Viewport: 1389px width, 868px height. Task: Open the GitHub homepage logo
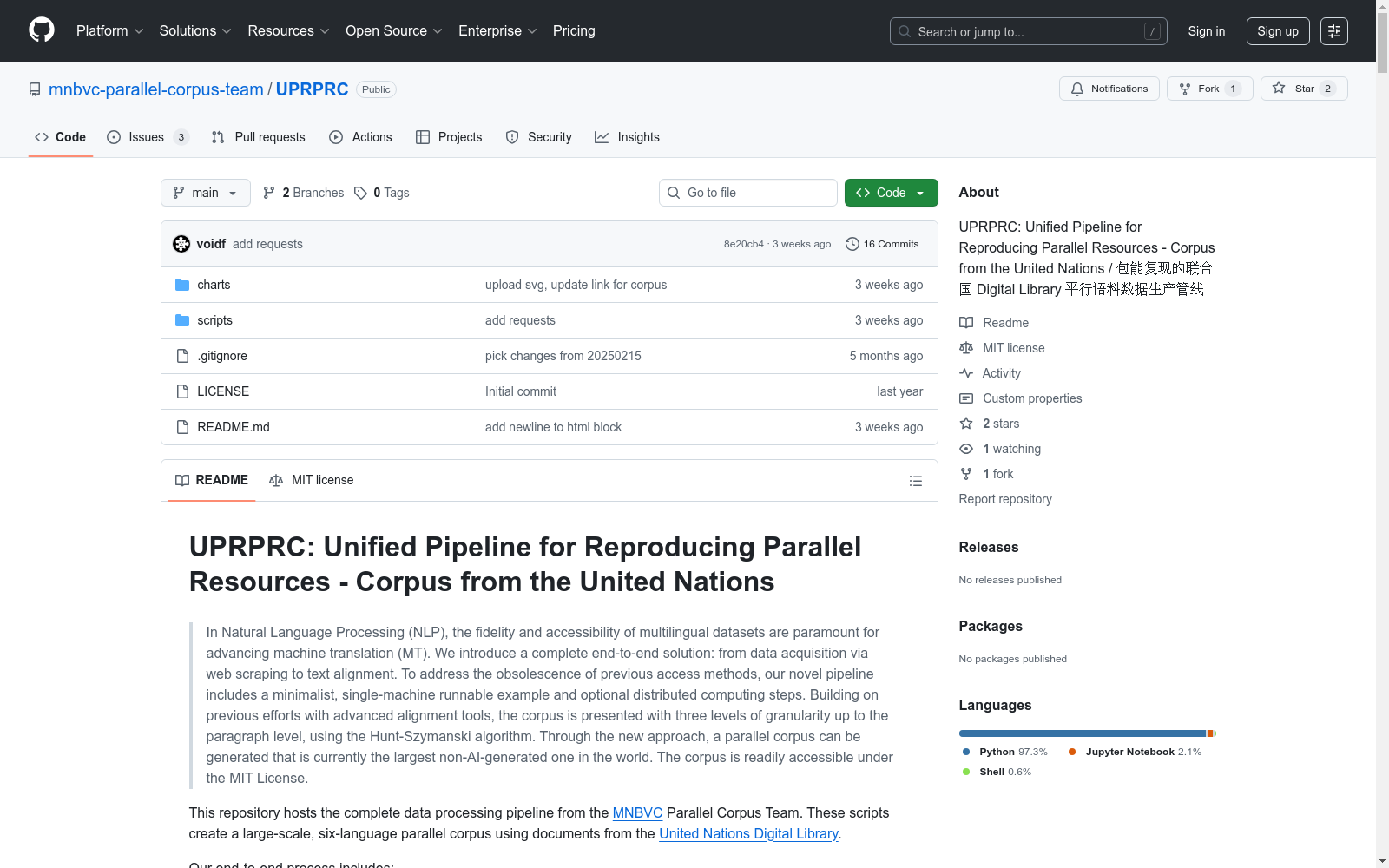coord(42,30)
